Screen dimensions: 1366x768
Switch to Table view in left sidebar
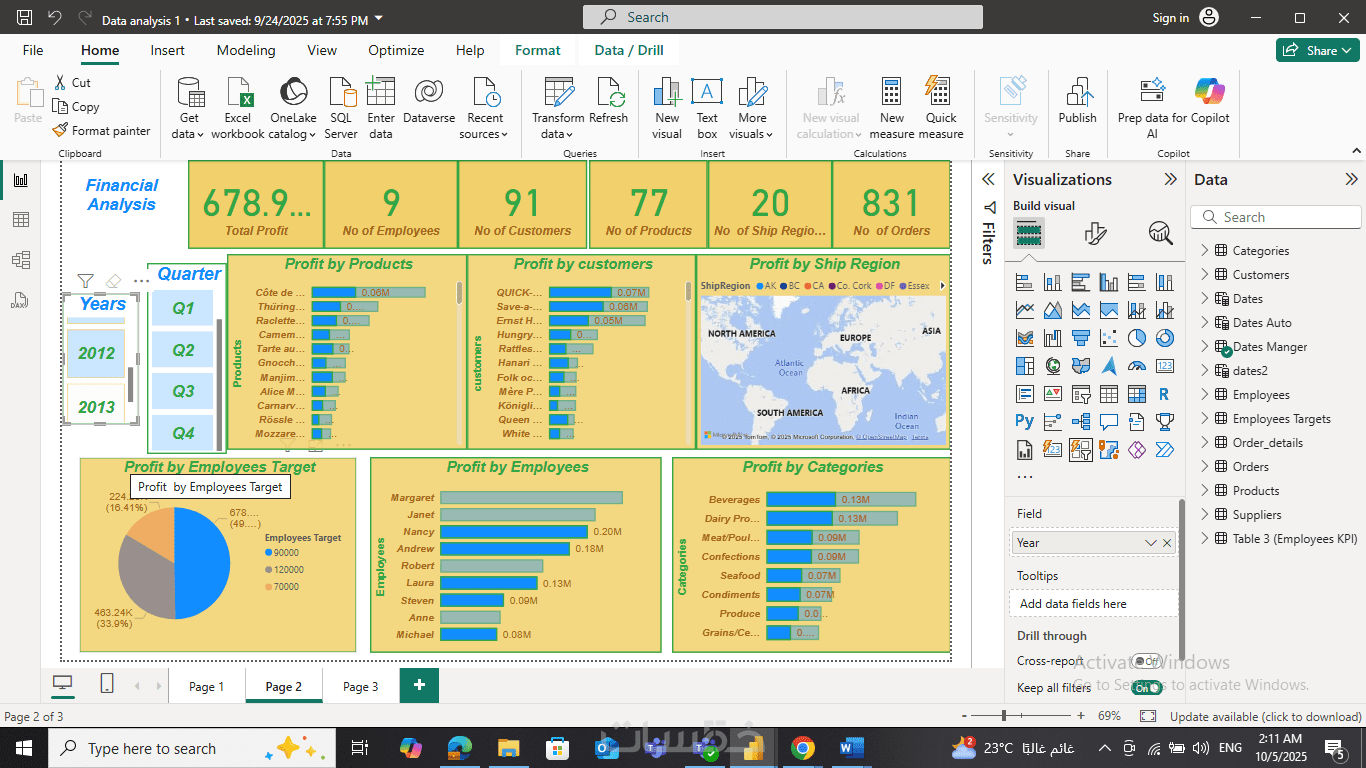click(x=20, y=220)
